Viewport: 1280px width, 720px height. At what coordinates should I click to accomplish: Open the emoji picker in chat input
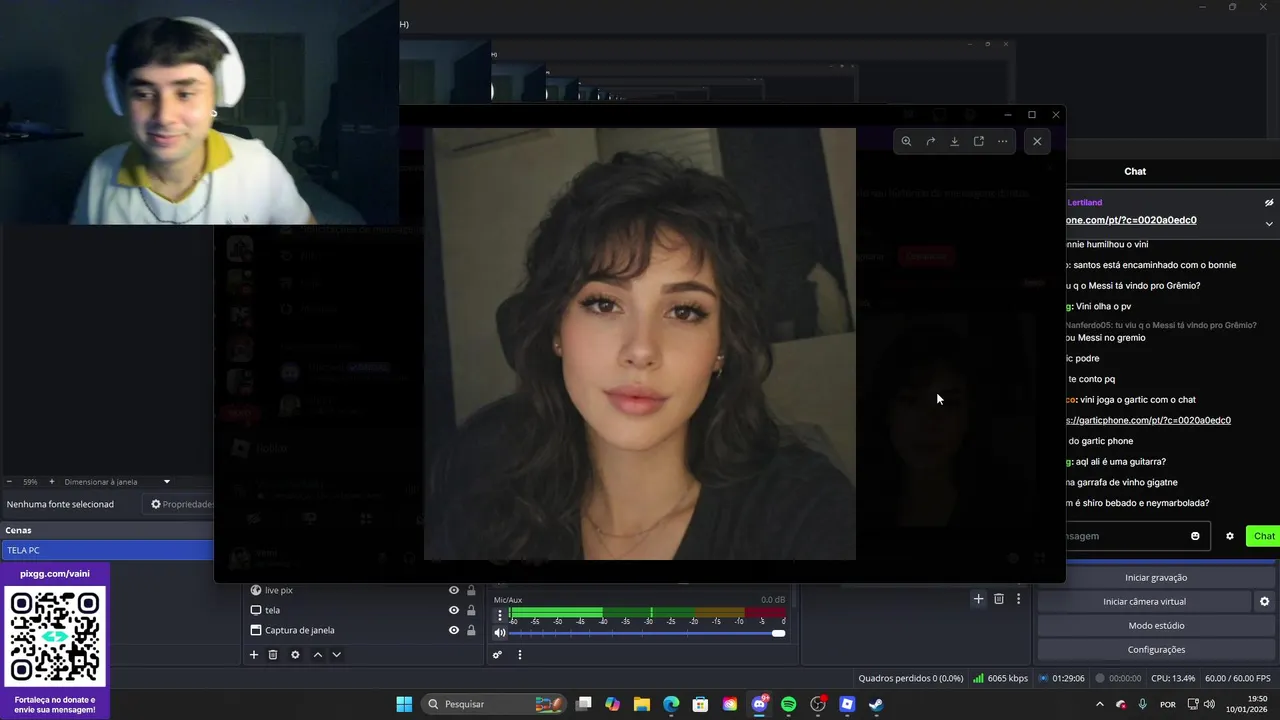(1195, 536)
